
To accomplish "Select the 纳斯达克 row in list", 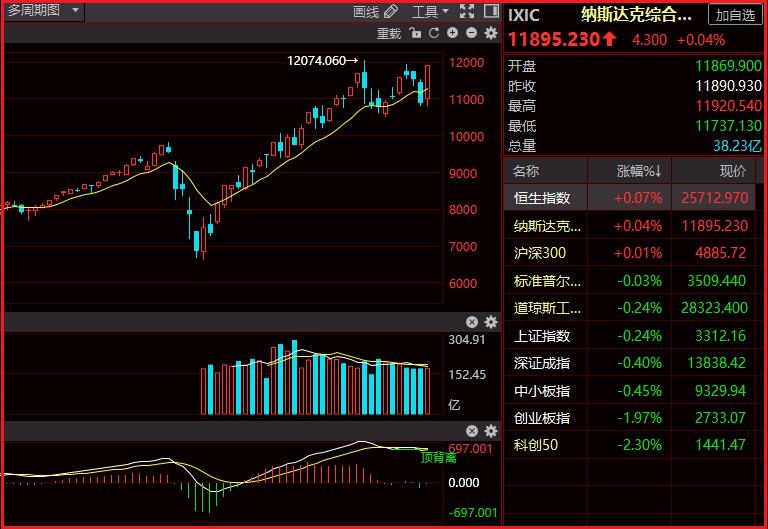I will (630, 226).
